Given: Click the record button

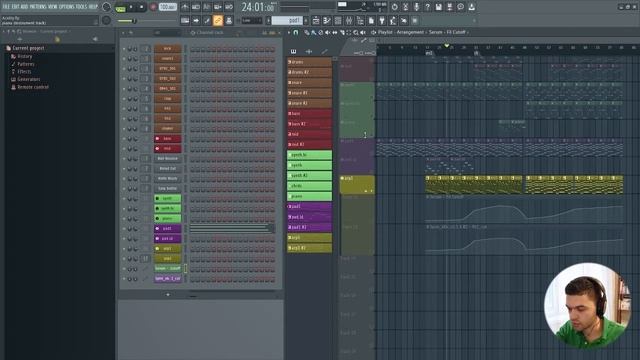Looking at the screenshot, I should [x=153, y=7].
